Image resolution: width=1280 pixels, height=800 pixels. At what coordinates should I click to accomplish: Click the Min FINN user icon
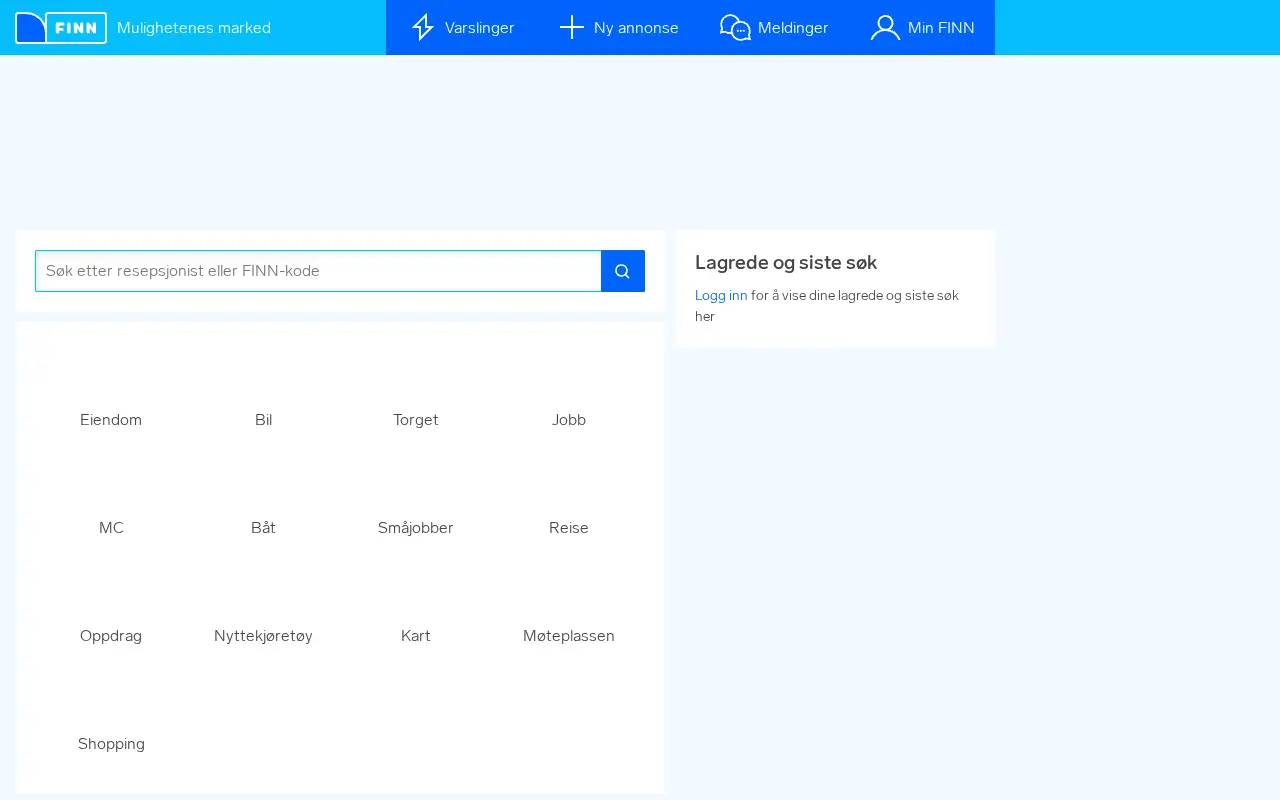click(885, 27)
